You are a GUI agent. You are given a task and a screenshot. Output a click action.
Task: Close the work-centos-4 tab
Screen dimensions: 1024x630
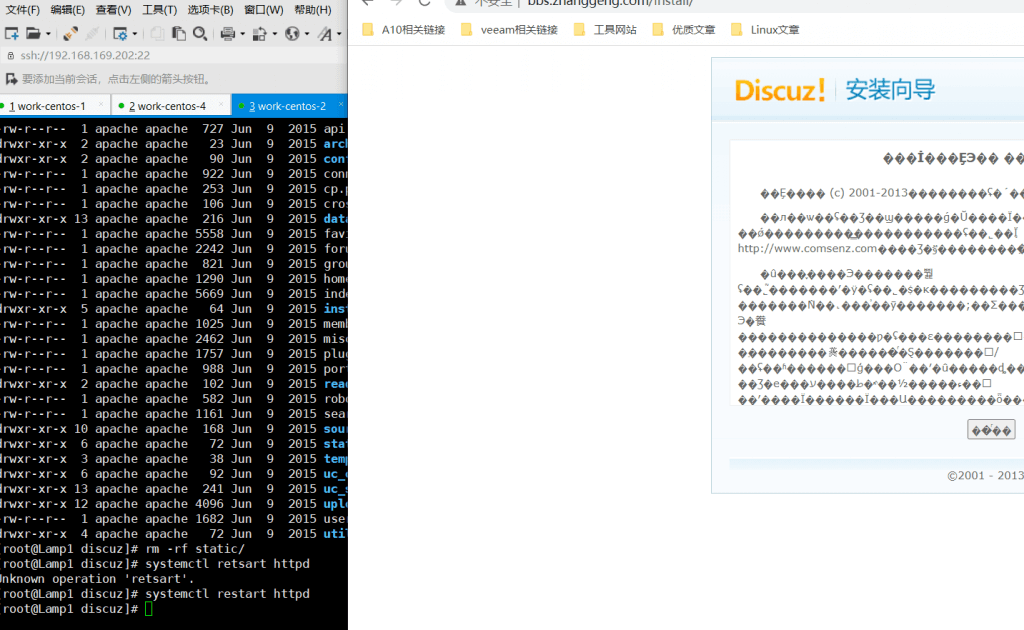point(221,104)
